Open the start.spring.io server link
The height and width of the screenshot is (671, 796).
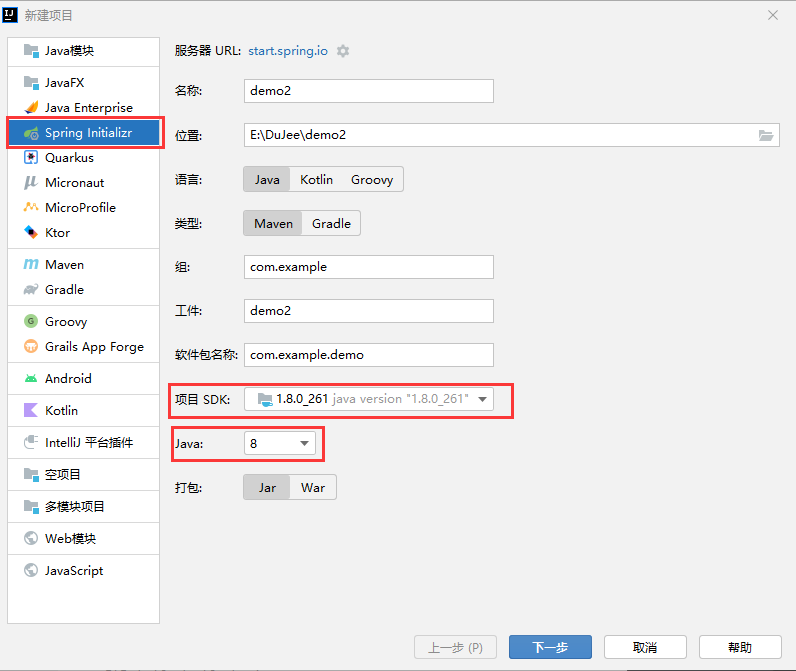[x=288, y=51]
